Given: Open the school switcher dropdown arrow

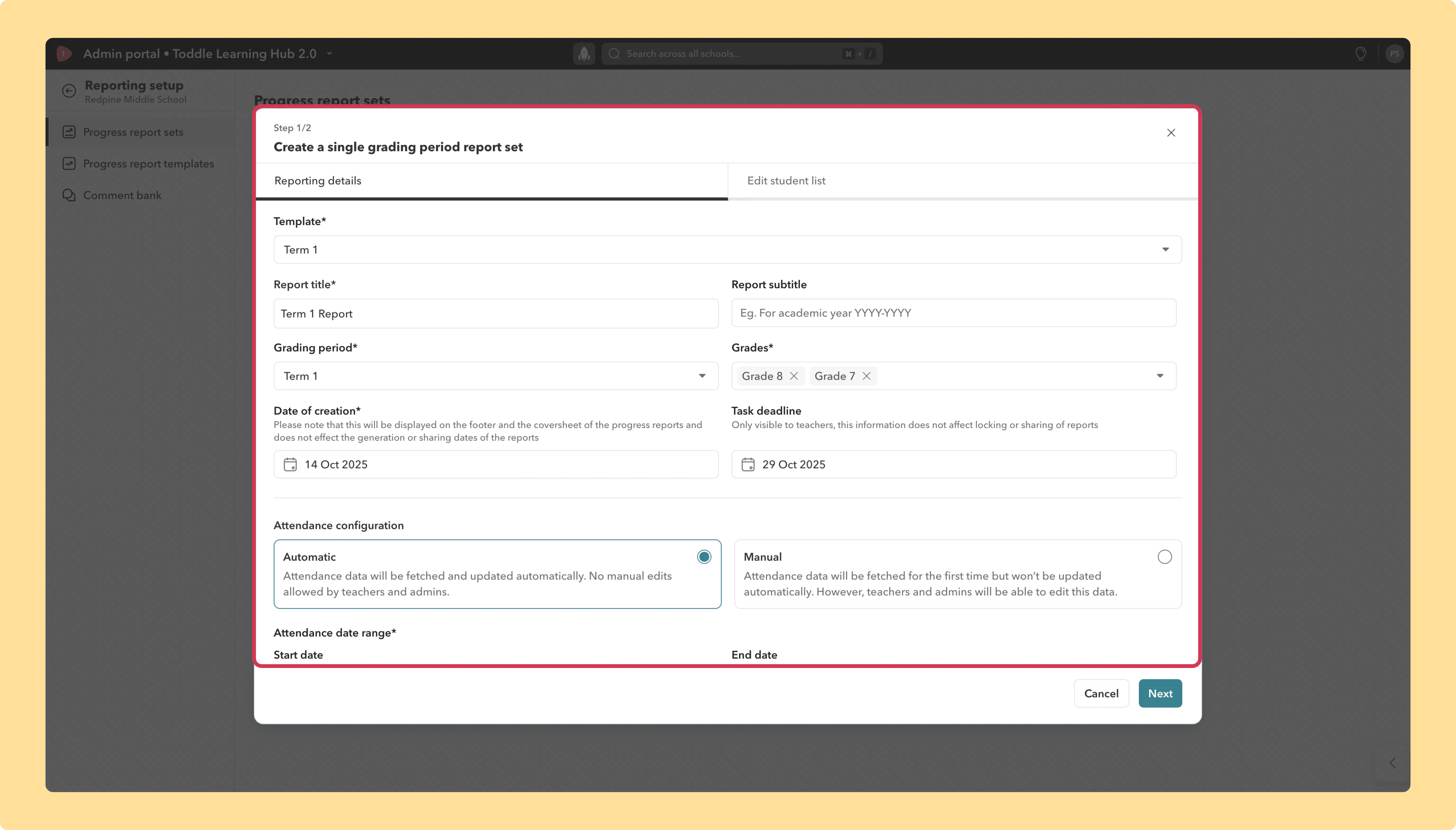Looking at the screenshot, I should pyautogui.click(x=329, y=54).
